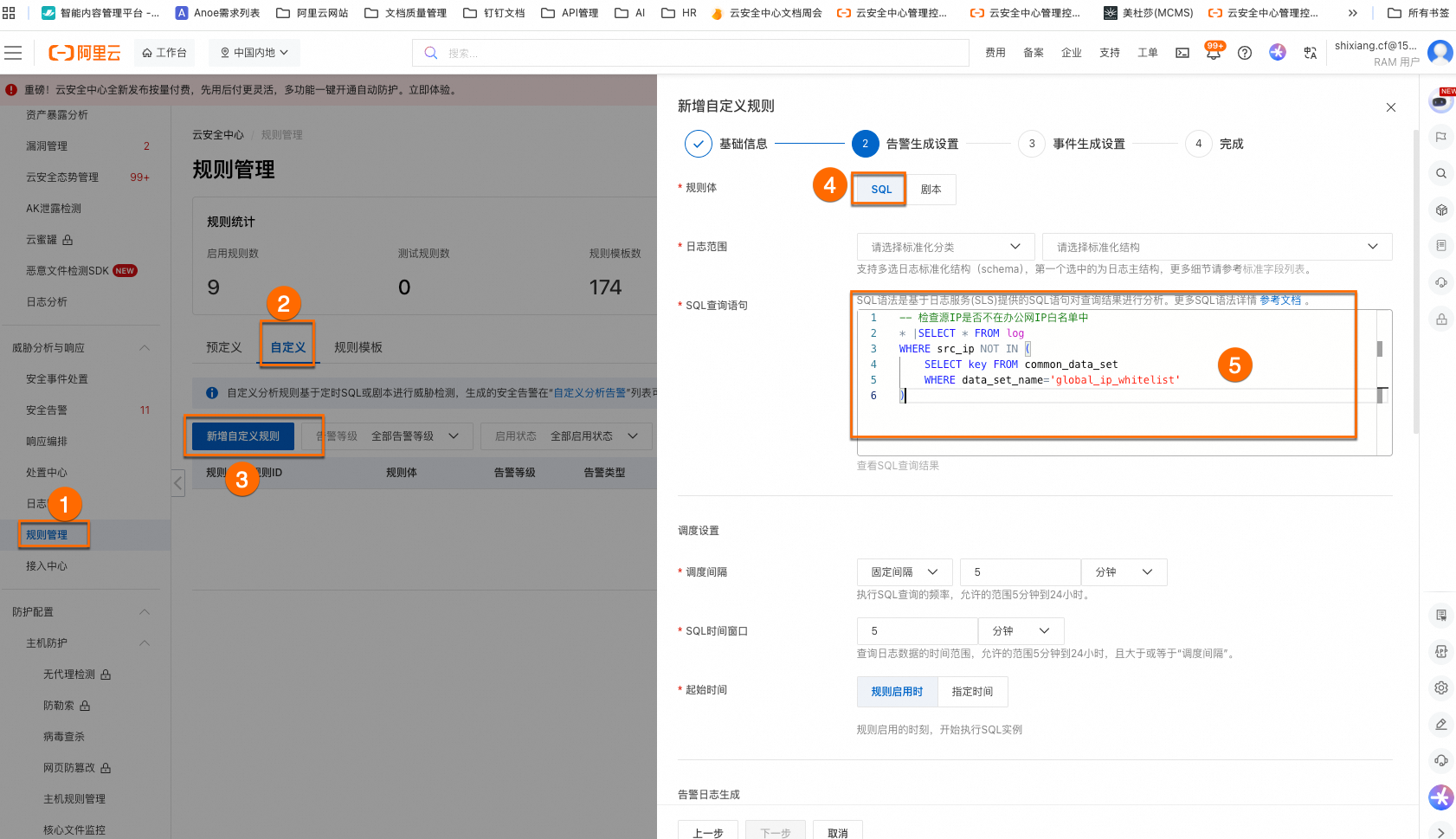This screenshot has height=839, width=1456.
Task: Open the 自定义分析告警 link
Action: coord(589,393)
